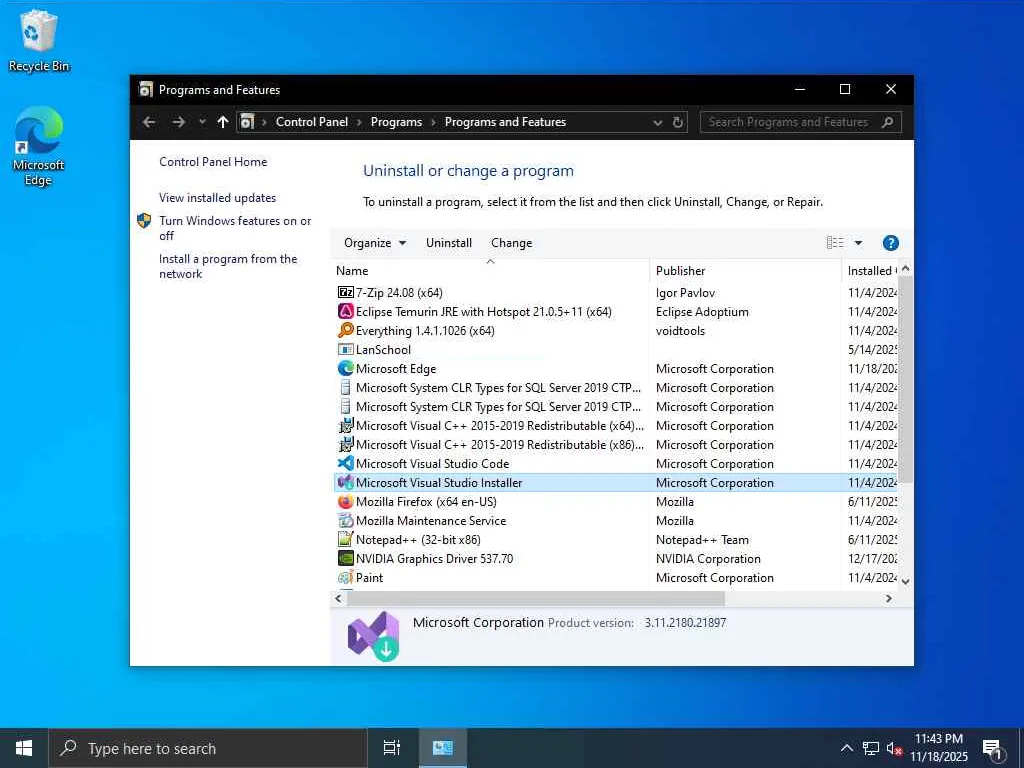This screenshot has width=1024, height=768.
Task: Click the Visual C++ 2015-2019 (x86) icon
Action: point(345,445)
